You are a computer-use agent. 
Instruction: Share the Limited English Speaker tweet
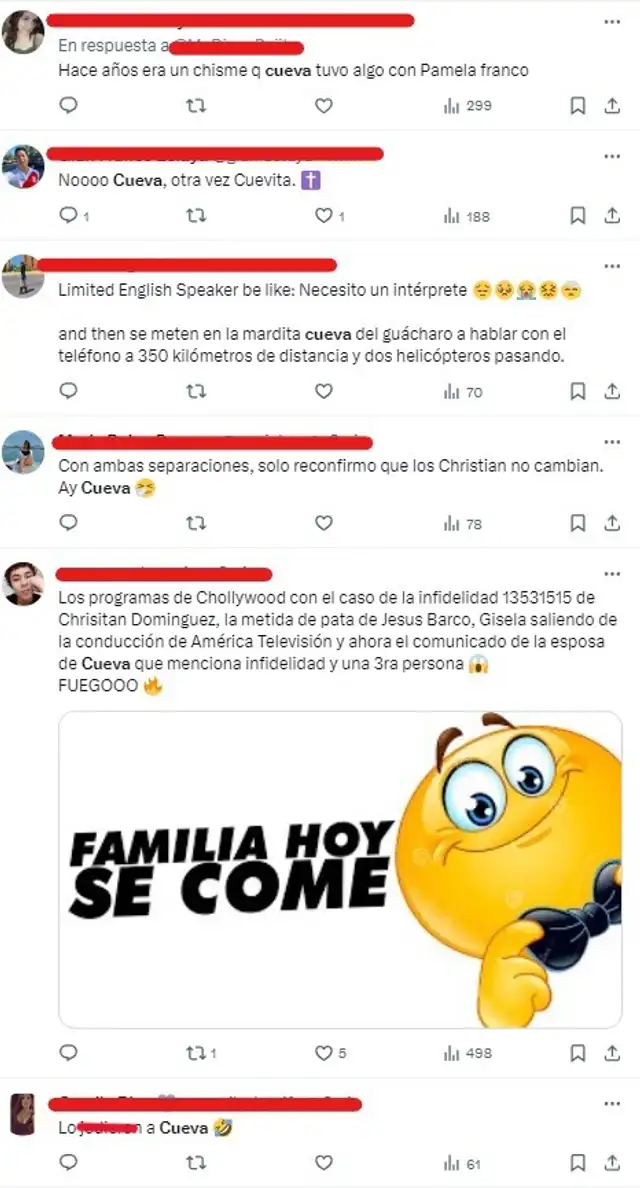[612, 391]
